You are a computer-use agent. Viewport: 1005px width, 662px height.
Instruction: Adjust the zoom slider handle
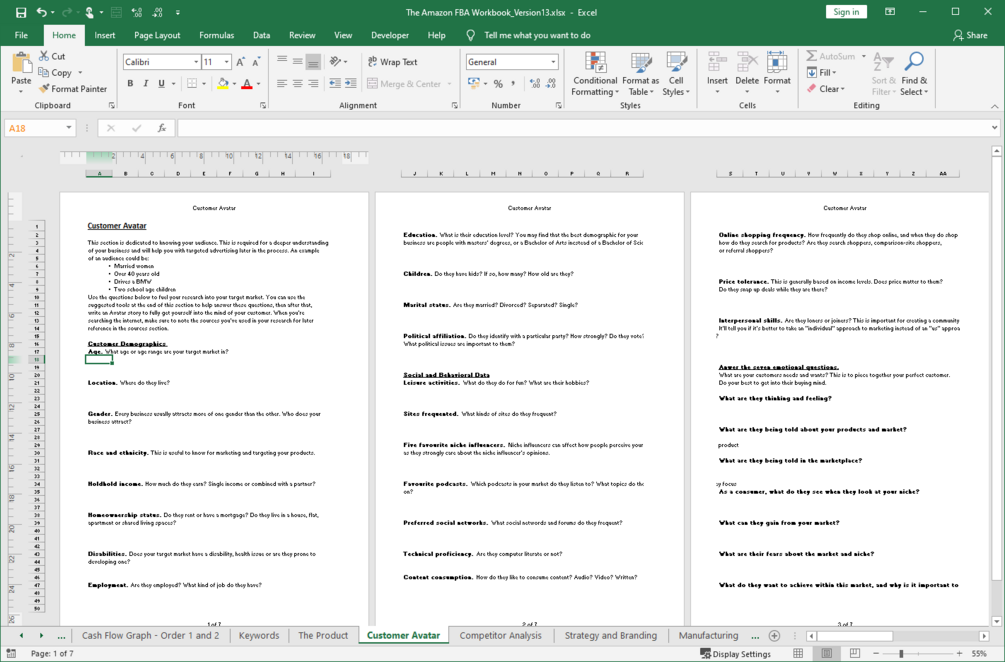901,654
